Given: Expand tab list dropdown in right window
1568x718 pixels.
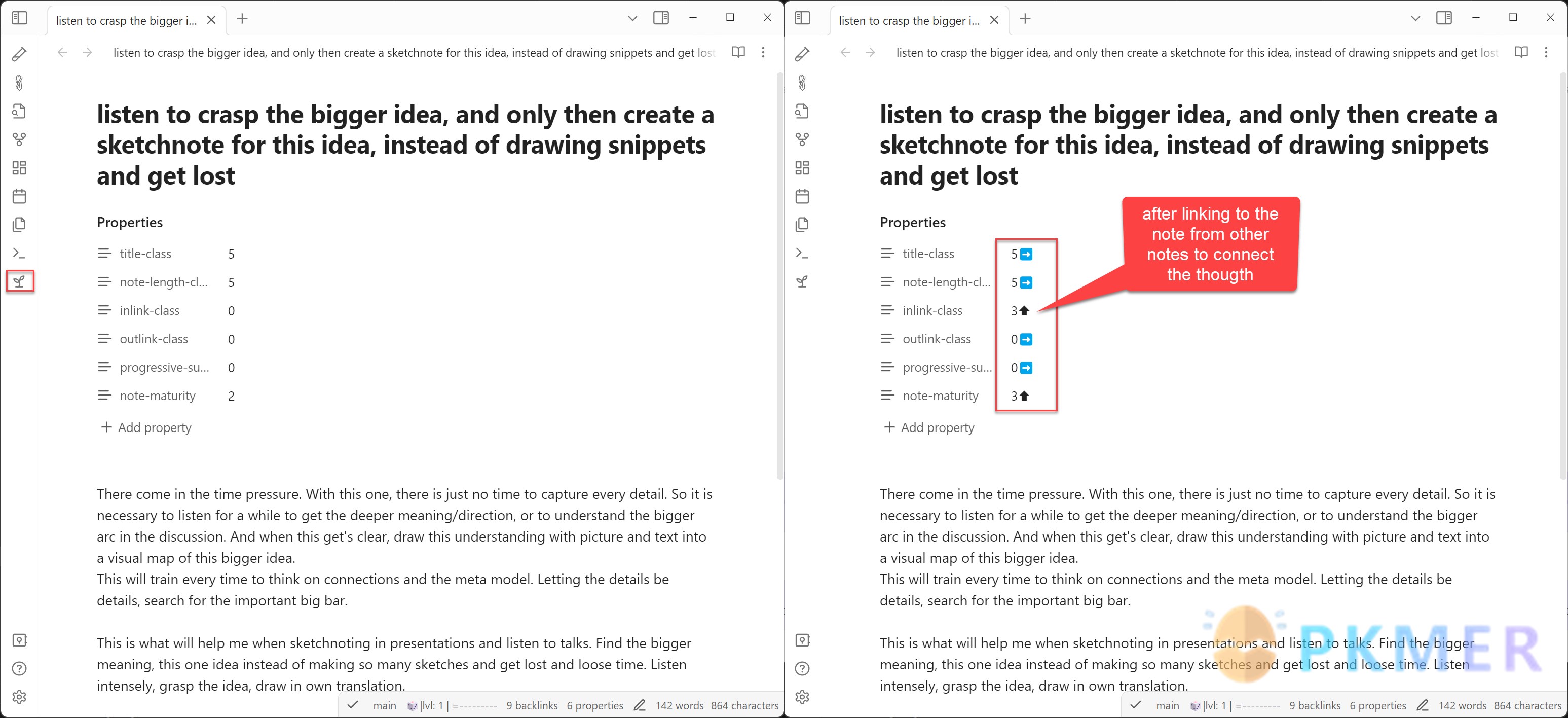Looking at the screenshot, I should (1415, 18).
